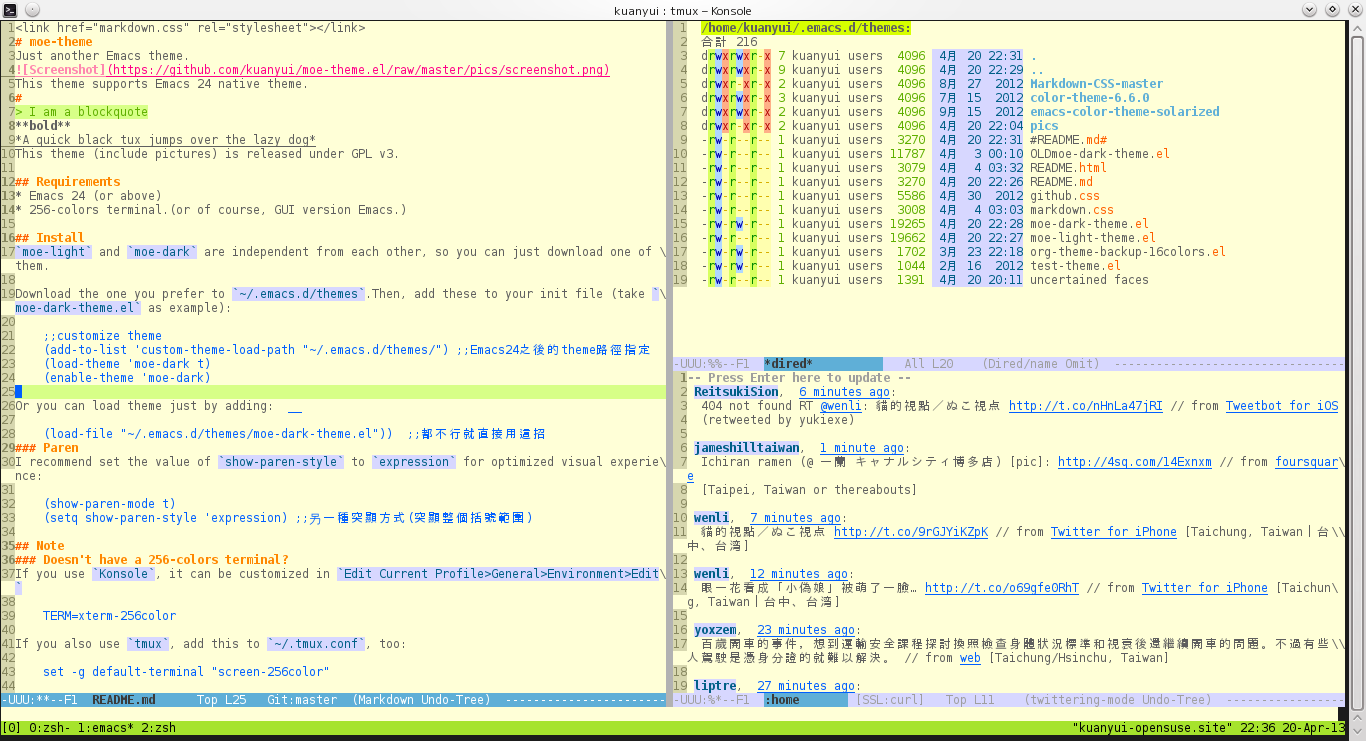Click "(twittering-mode Undo-Tree)" mode indicator

pyautogui.click(x=1118, y=700)
